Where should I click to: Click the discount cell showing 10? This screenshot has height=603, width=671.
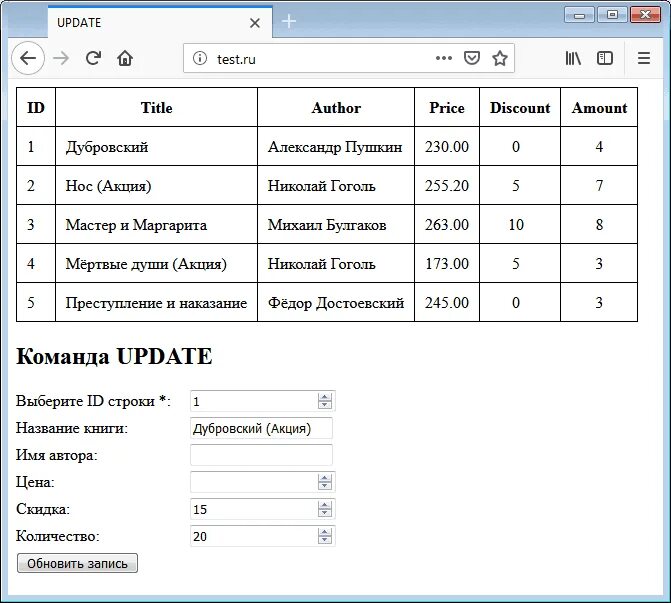pyautogui.click(x=520, y=224)
